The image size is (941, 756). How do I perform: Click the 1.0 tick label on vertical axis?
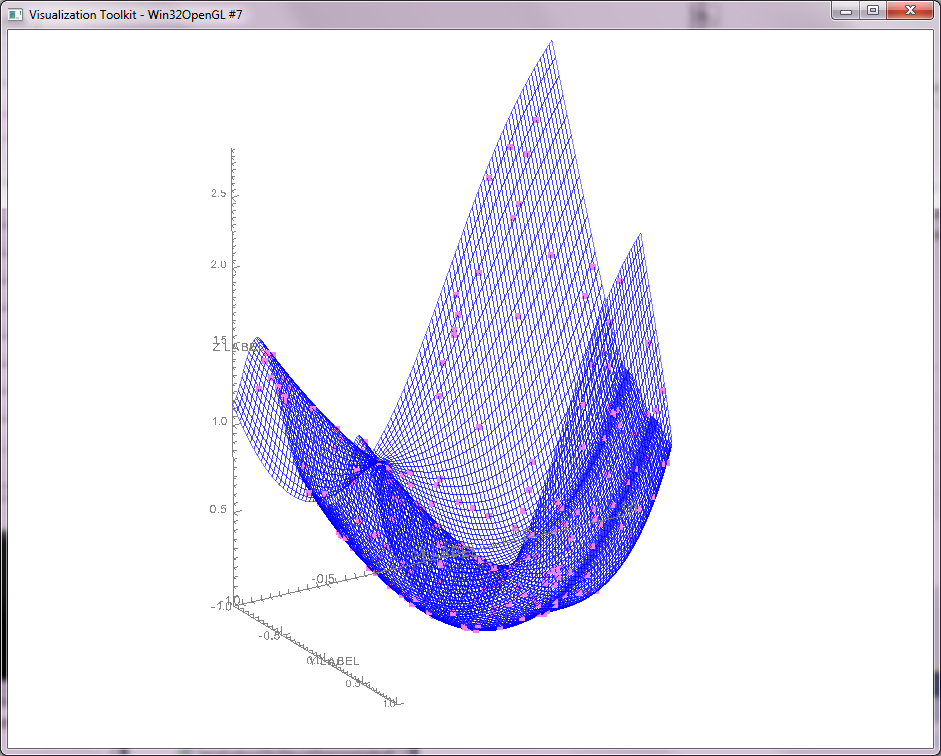(218, 421)
